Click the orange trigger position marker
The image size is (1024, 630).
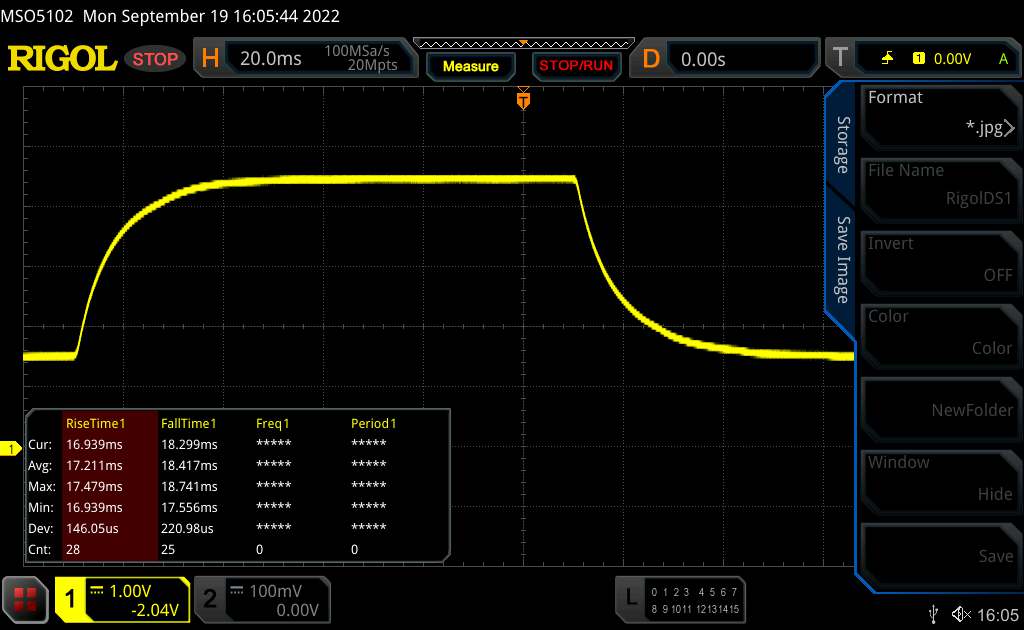[x=522, y=100]
